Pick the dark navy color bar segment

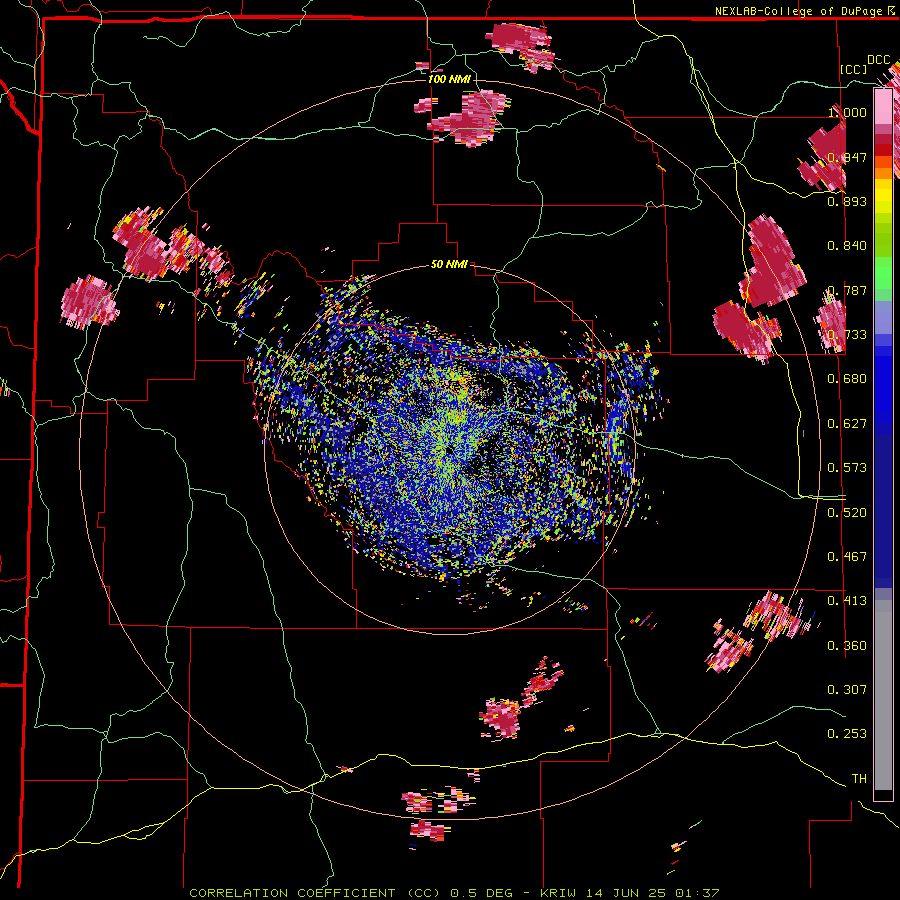(883, 505)
